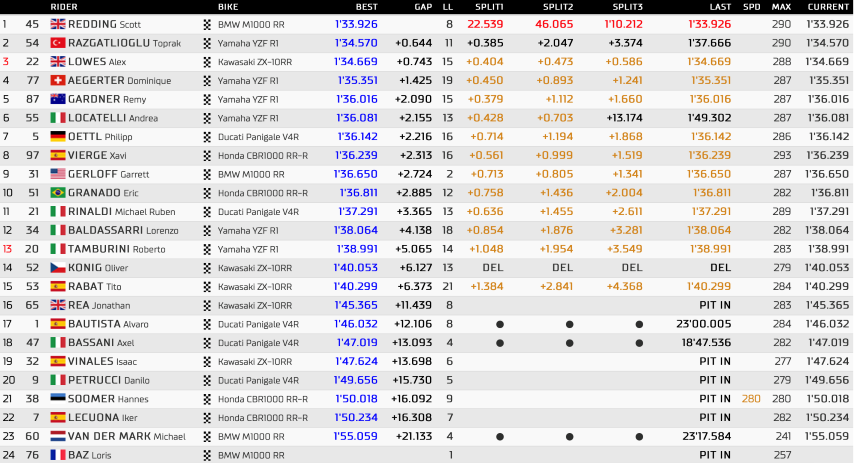This screenshot has height=463, width=854.
Task: Click best lap time 1'33.926 in blue
Action: (x=356, y=25)
